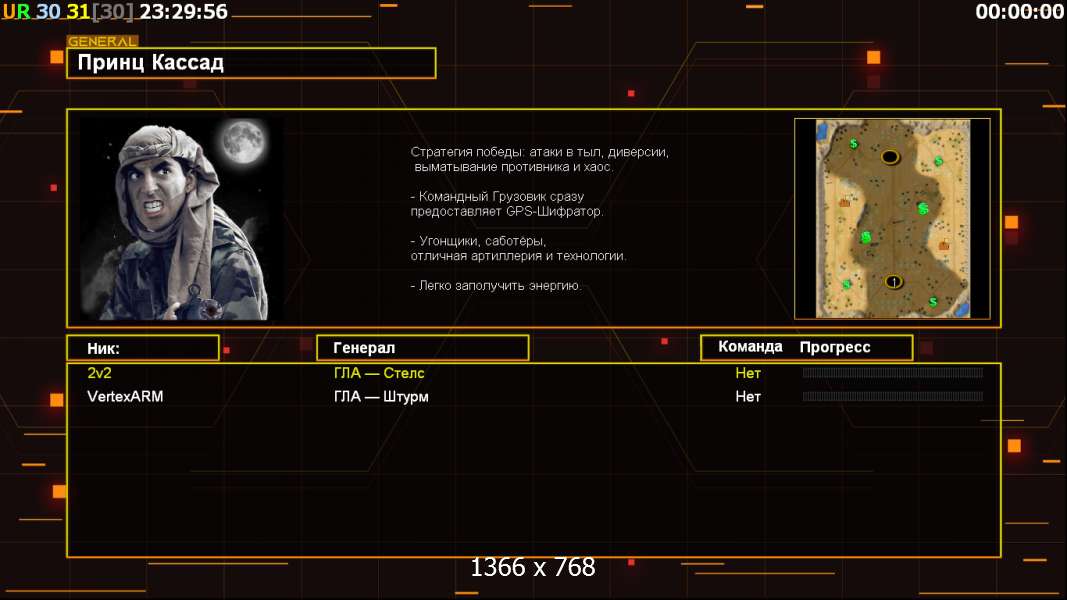Click the "Командный Грузовик" description line
1067x600 pixels.
pyautogui.click(x=507, y=203)
